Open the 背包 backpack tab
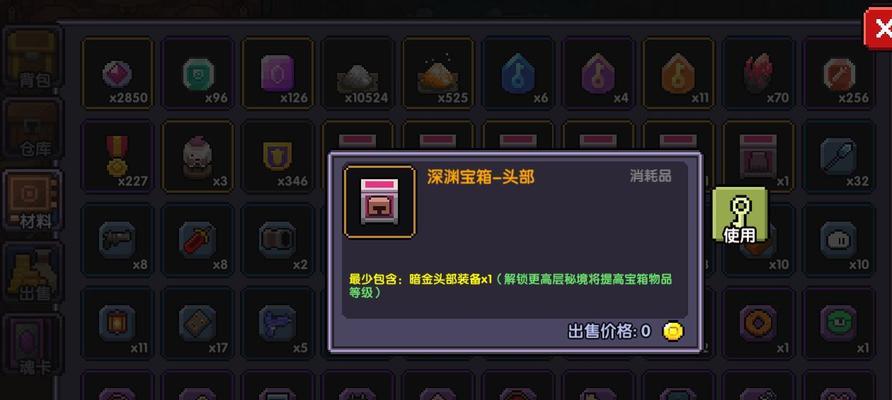The width and height of the screenshot is (892, 400). pyautogui.click(x=33, y=60)
